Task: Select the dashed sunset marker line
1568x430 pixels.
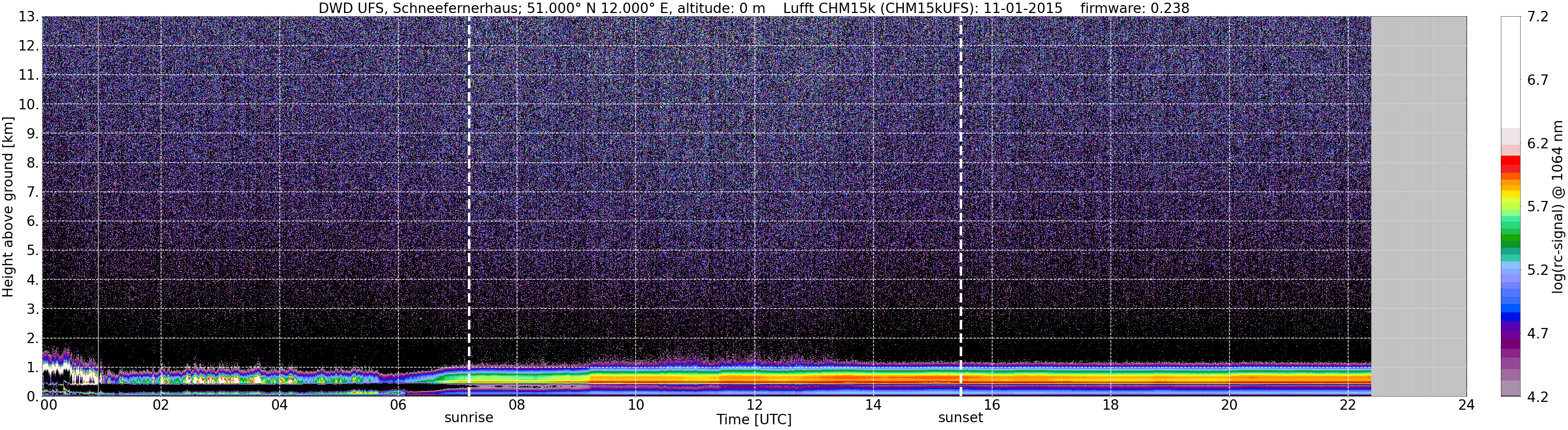Action: 961,207
